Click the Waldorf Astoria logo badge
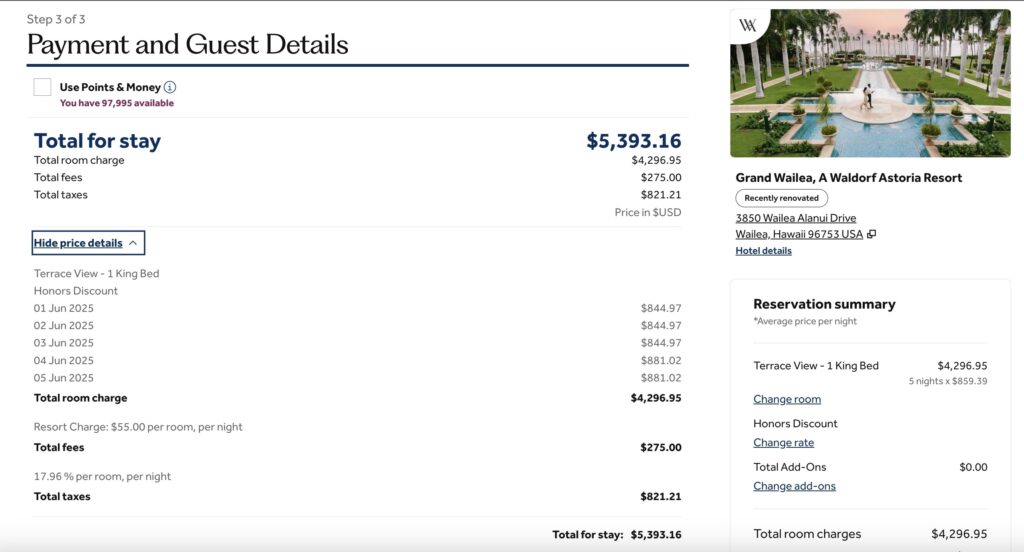1024x552 pixels. (748, 26)
